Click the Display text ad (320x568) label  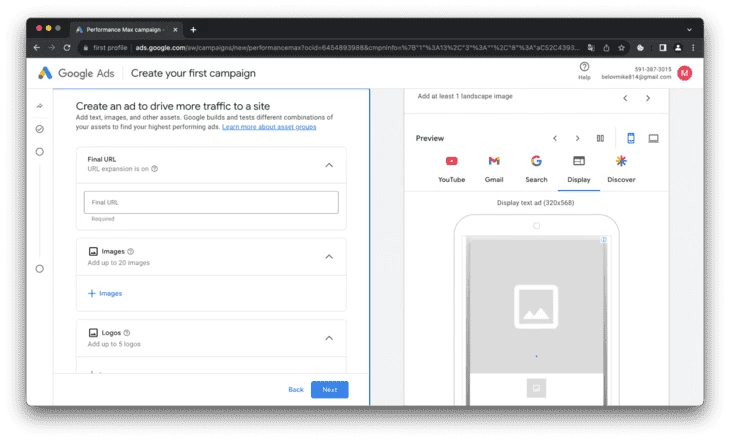click(x=535, y=203)
